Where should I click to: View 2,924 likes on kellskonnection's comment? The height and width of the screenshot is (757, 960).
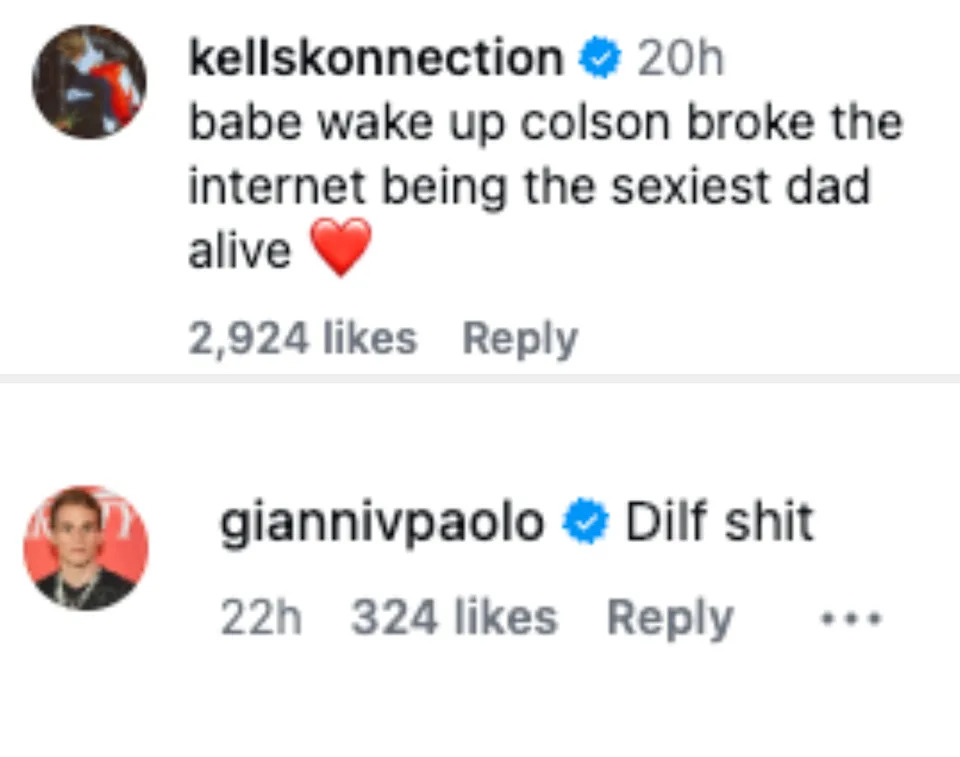tap(303, 337)
